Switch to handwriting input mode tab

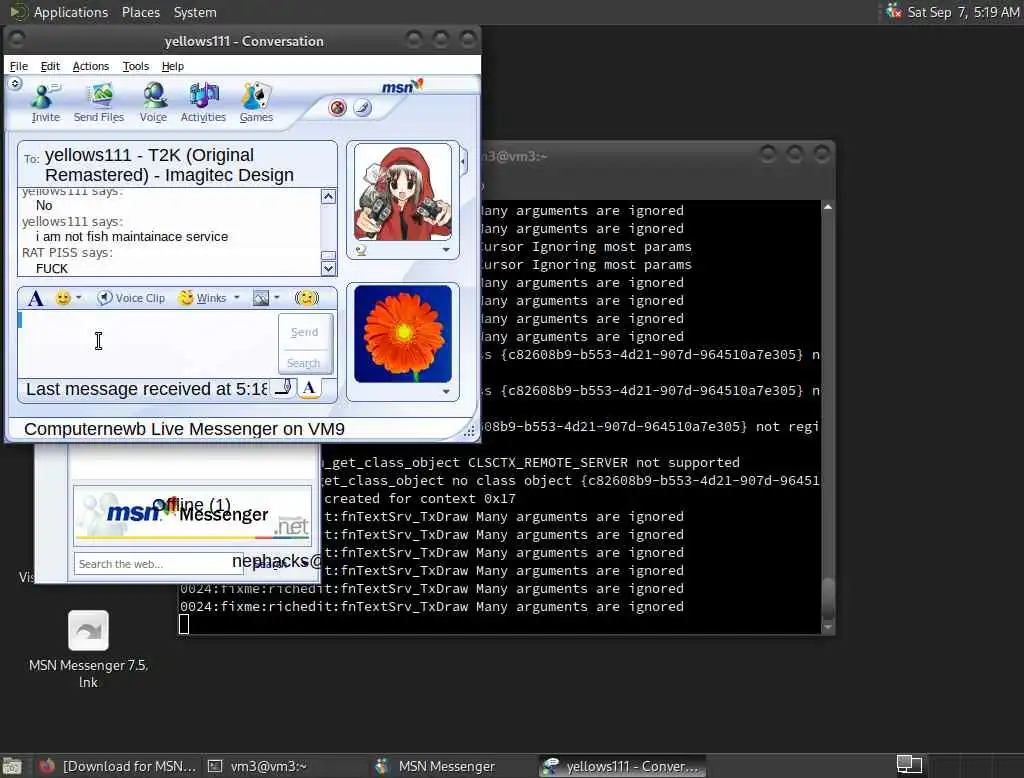coord(285,387)
